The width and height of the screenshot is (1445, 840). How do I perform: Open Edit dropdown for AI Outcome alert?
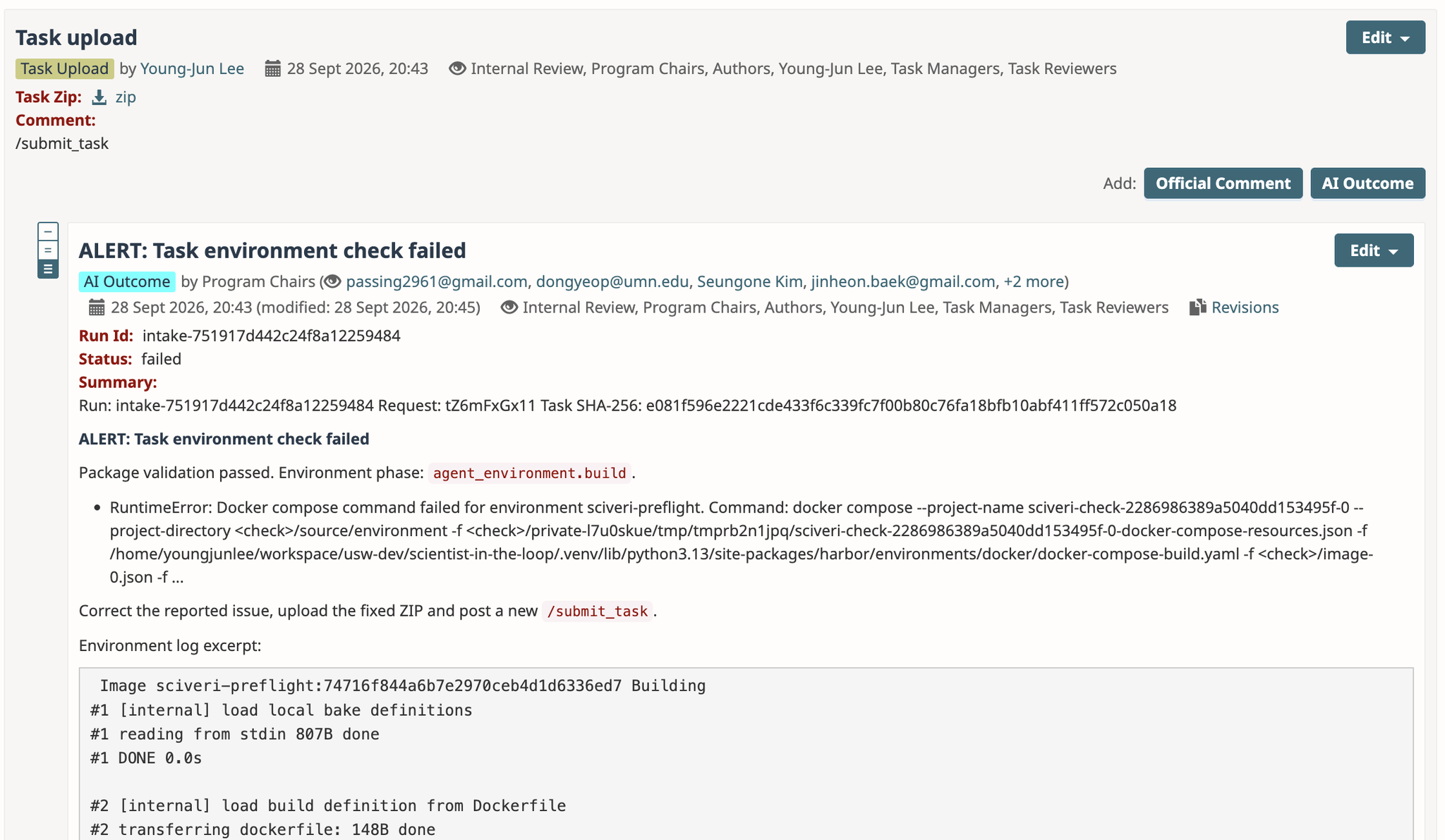pos(1374,250)
